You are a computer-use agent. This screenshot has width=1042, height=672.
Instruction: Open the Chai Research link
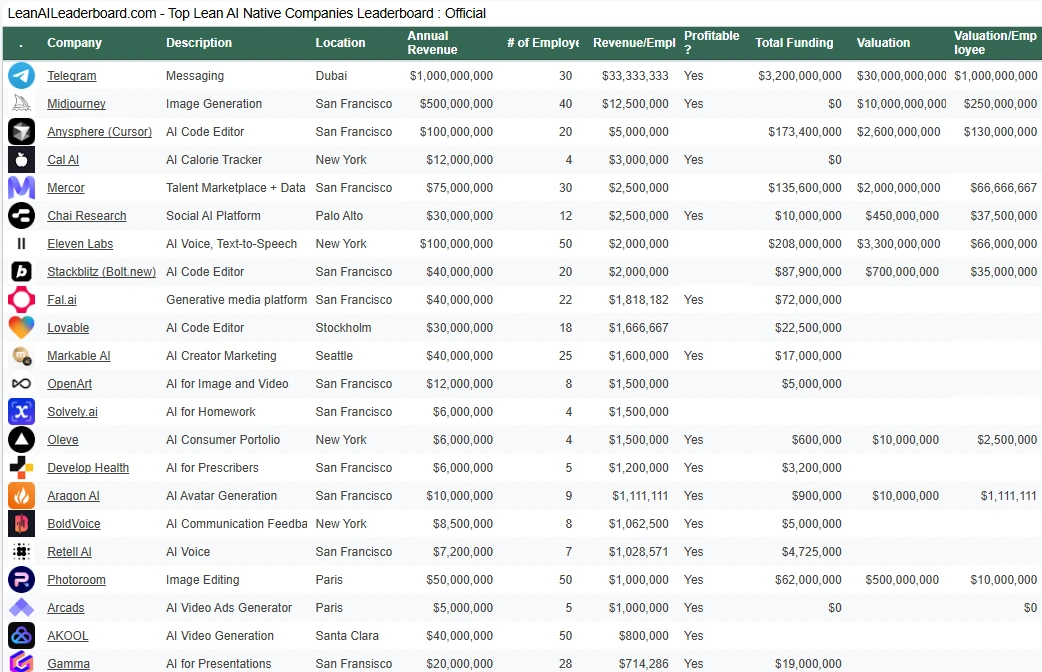pyautogui.click(x=86, y=216)
